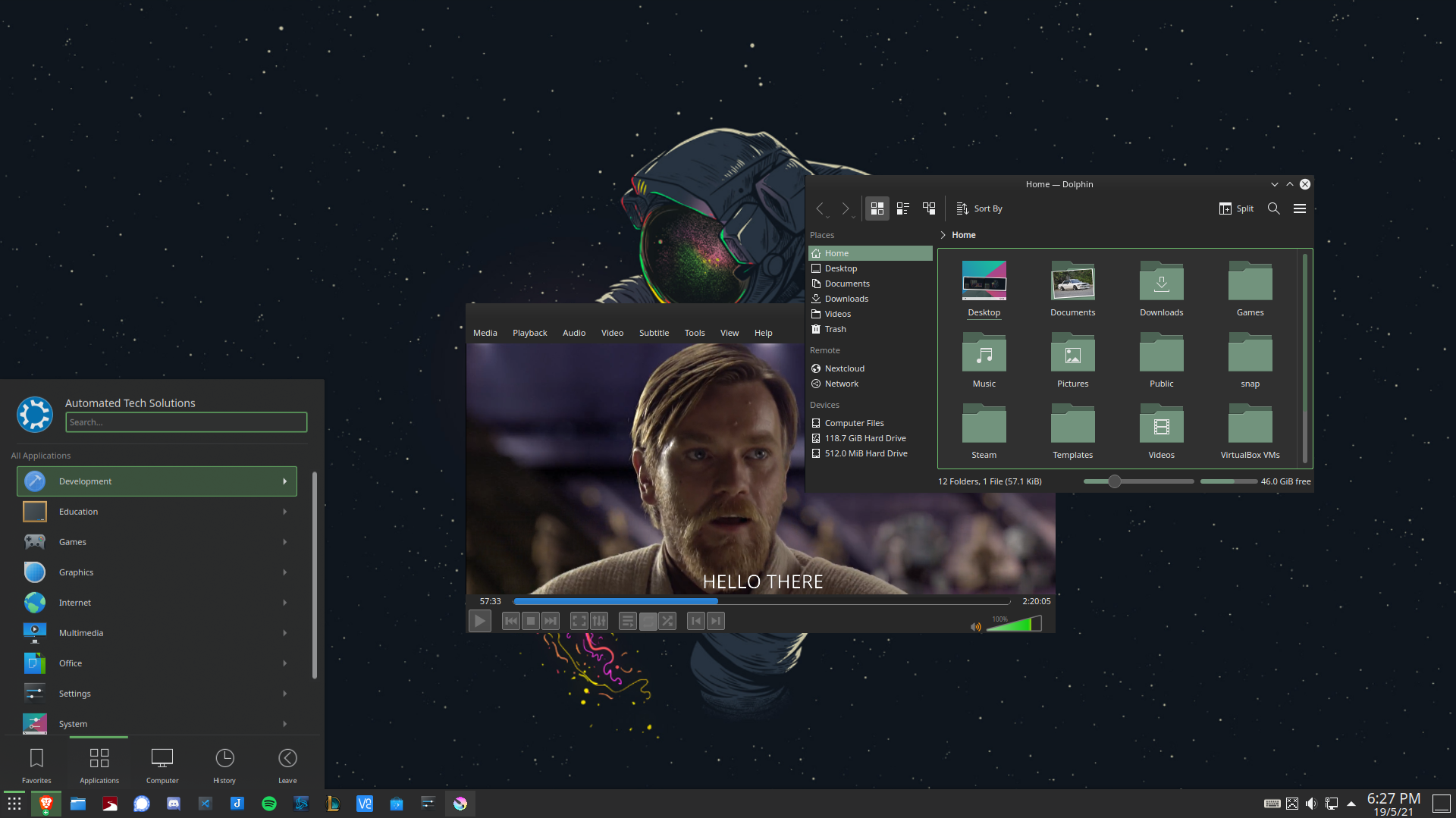This screenshot has height=818, width=1456.
Task: Toggle loop mode in VLC
Action: (x=648, y=622)
